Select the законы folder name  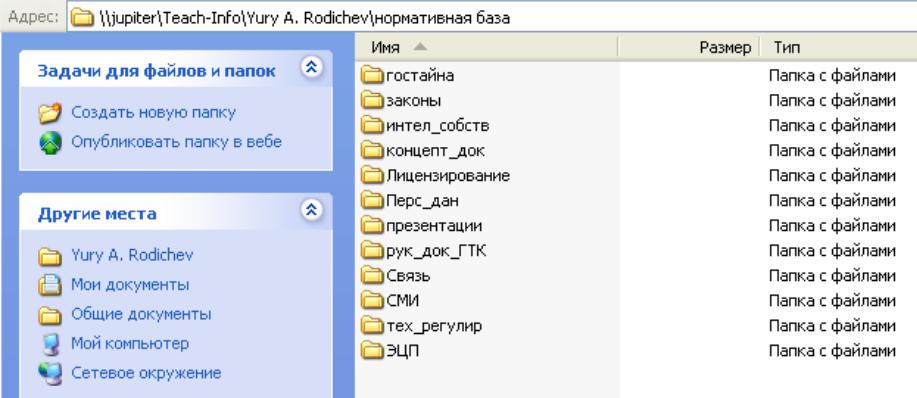(413, 101)
